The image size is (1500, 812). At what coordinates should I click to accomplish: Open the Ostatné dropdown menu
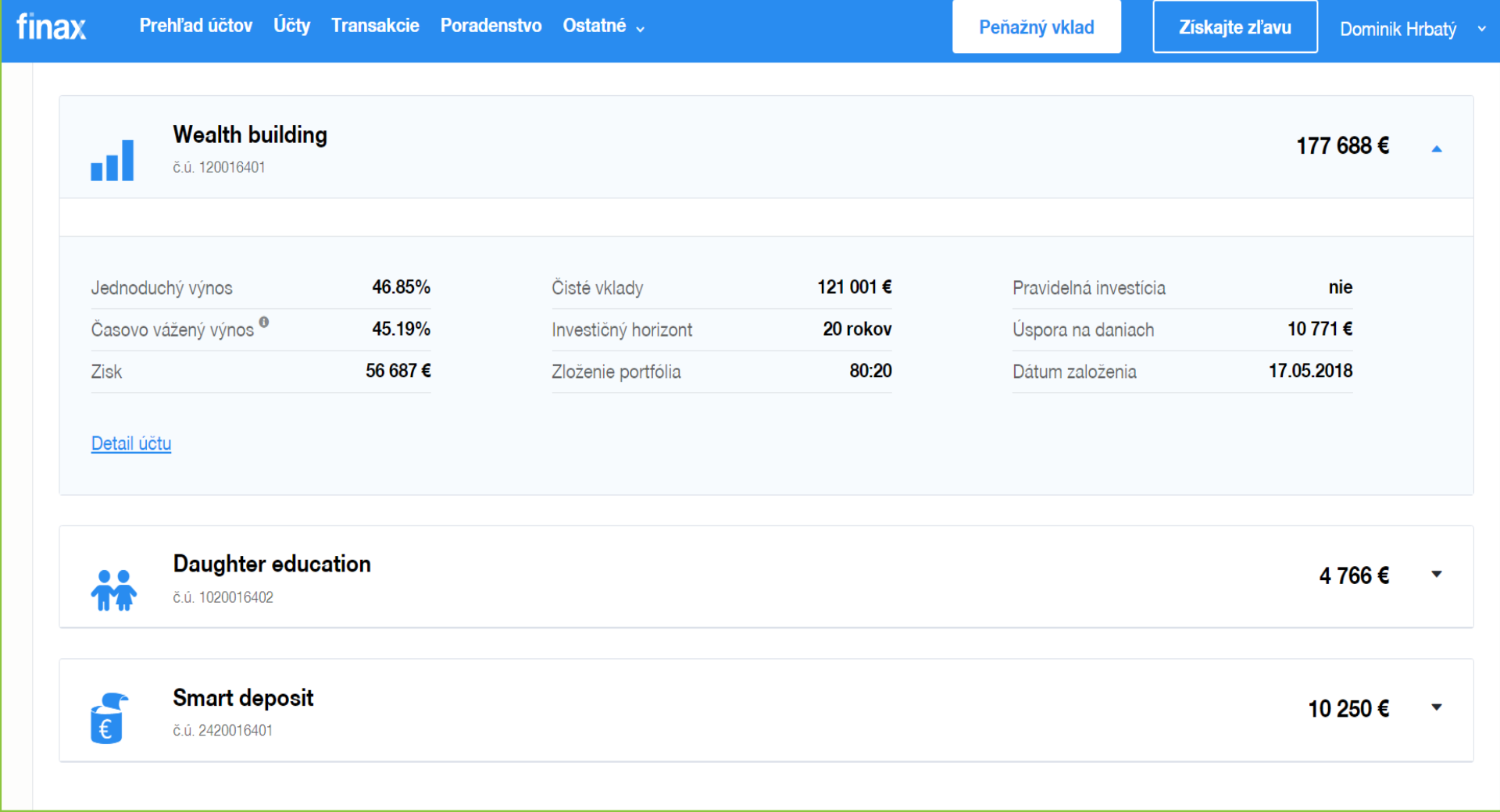(603, 27)
